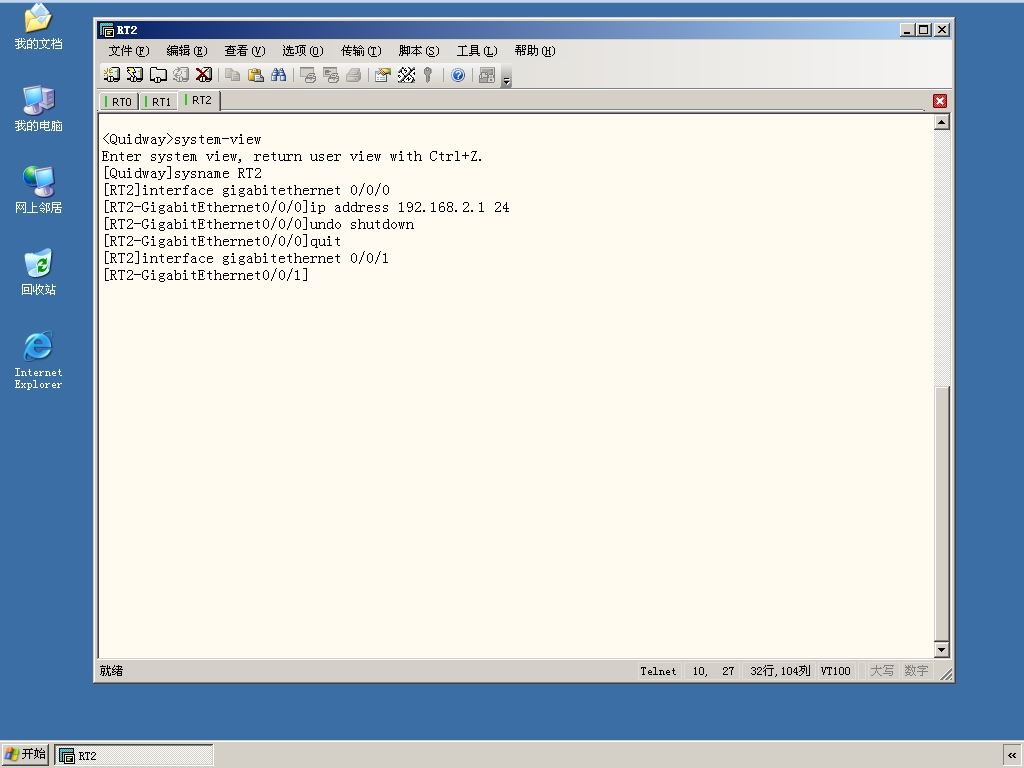Image resolution: width=1024 pixels, height=768 pixels.
Task: Click the Find binoculars icon
Action: coord(279,75)
